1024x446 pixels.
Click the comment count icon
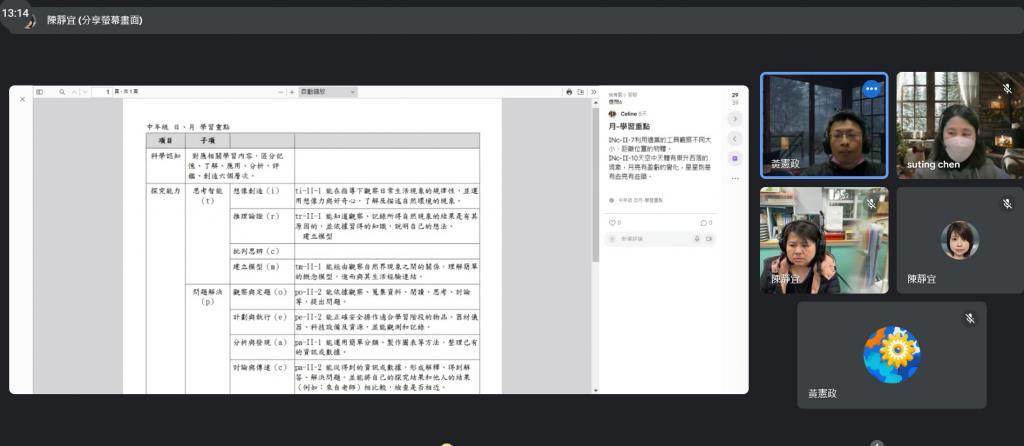tap(704, 222)
